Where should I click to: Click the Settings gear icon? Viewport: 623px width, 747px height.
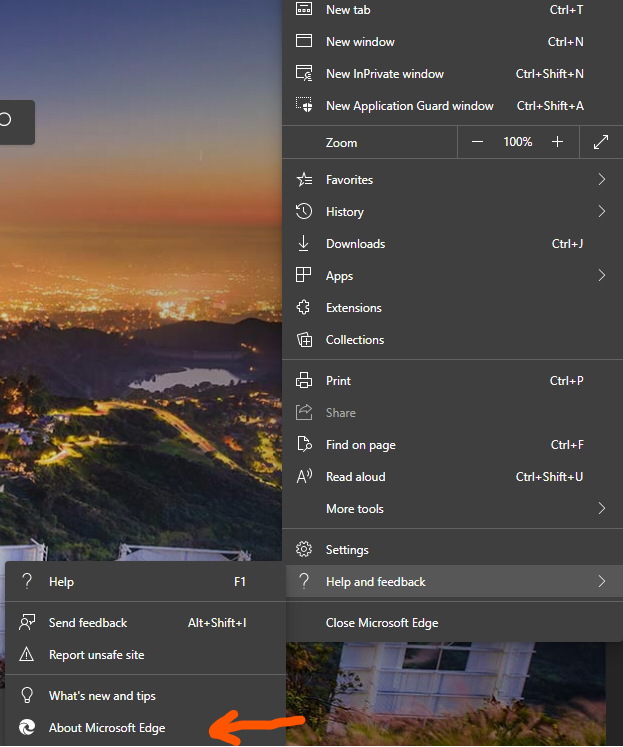coord(305,550)
